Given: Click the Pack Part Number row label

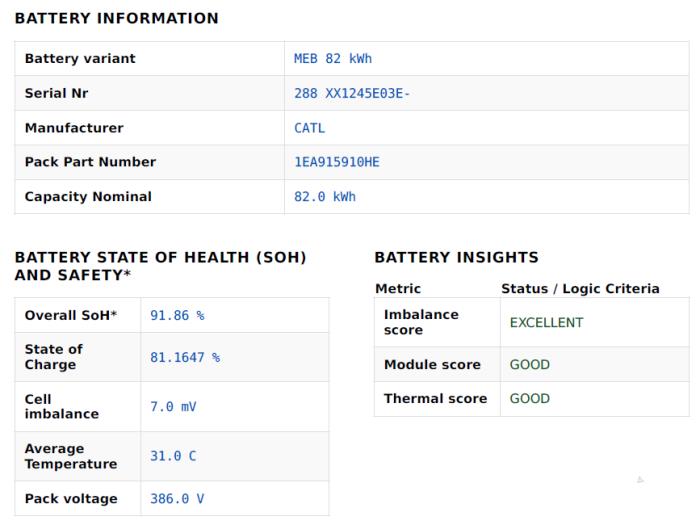Looking at the screenshot, I should coord(90,162).
